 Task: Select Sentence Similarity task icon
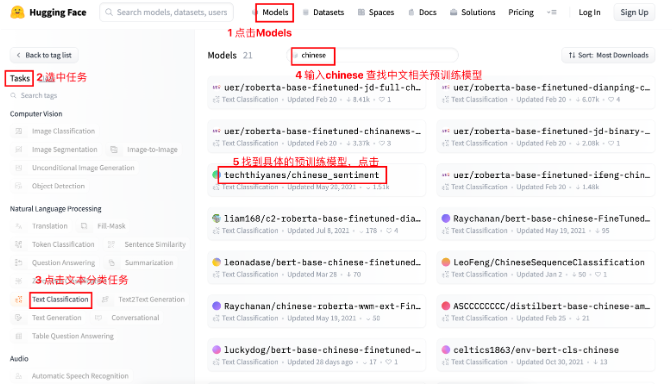point(111,244)
